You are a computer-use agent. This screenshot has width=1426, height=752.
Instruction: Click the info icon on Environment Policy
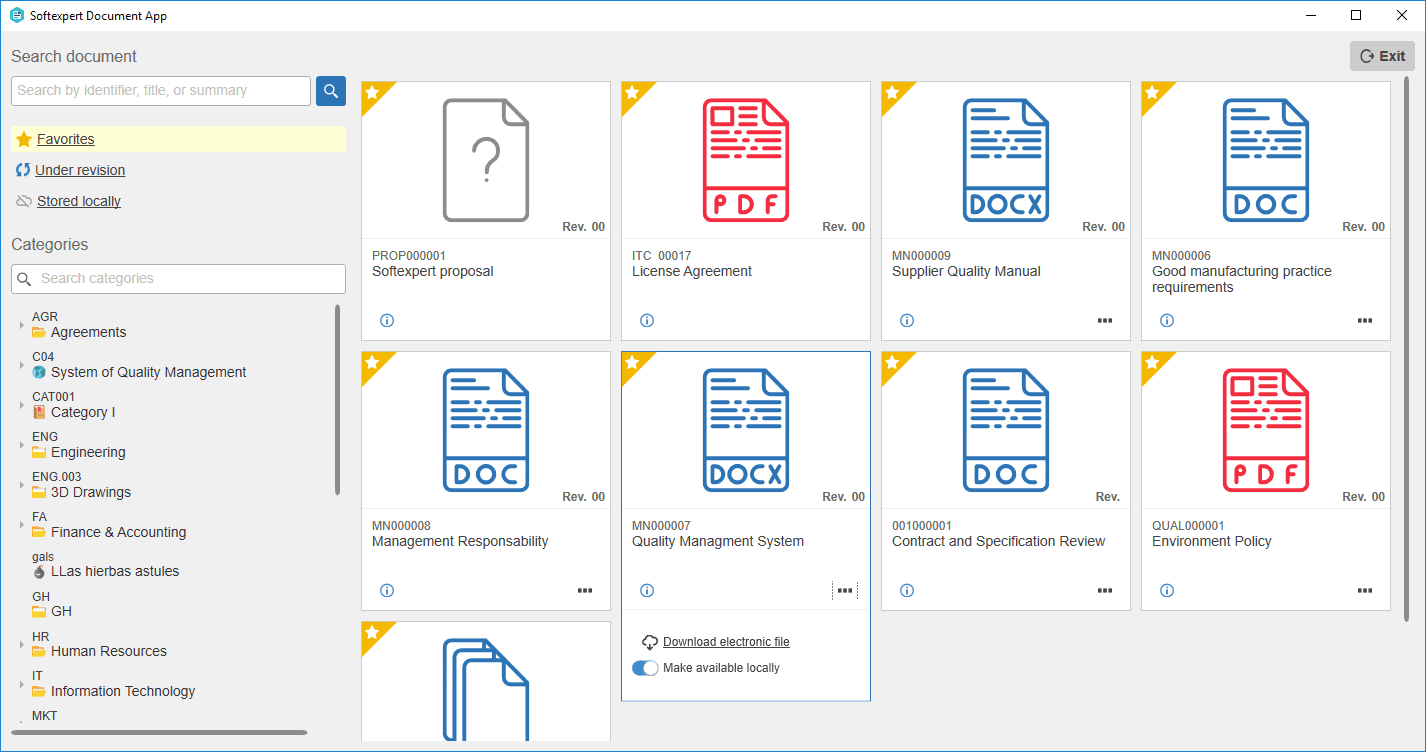(x=1167, y=590)
